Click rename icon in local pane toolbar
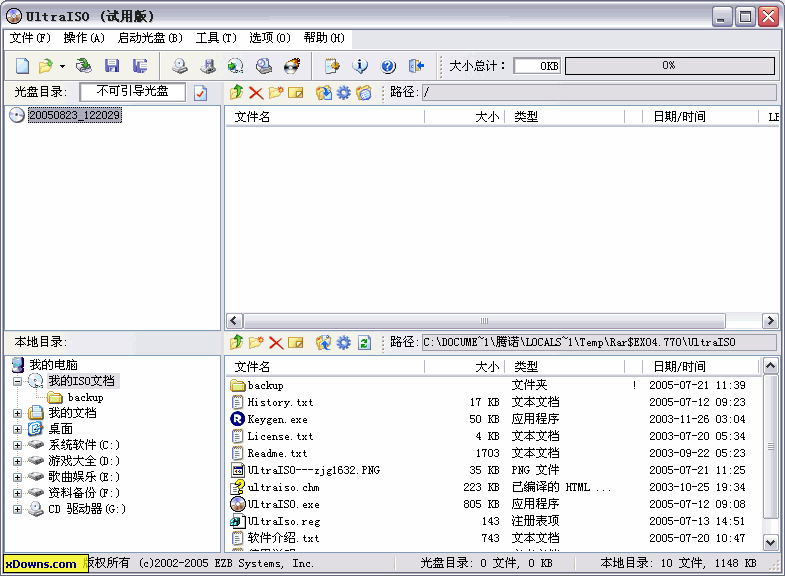The width and height of the screenshot is (785, 576). [x=296, y=343]
